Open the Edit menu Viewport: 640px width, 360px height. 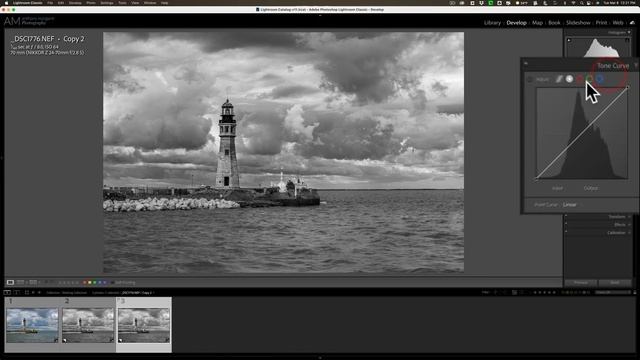(61, 3)
